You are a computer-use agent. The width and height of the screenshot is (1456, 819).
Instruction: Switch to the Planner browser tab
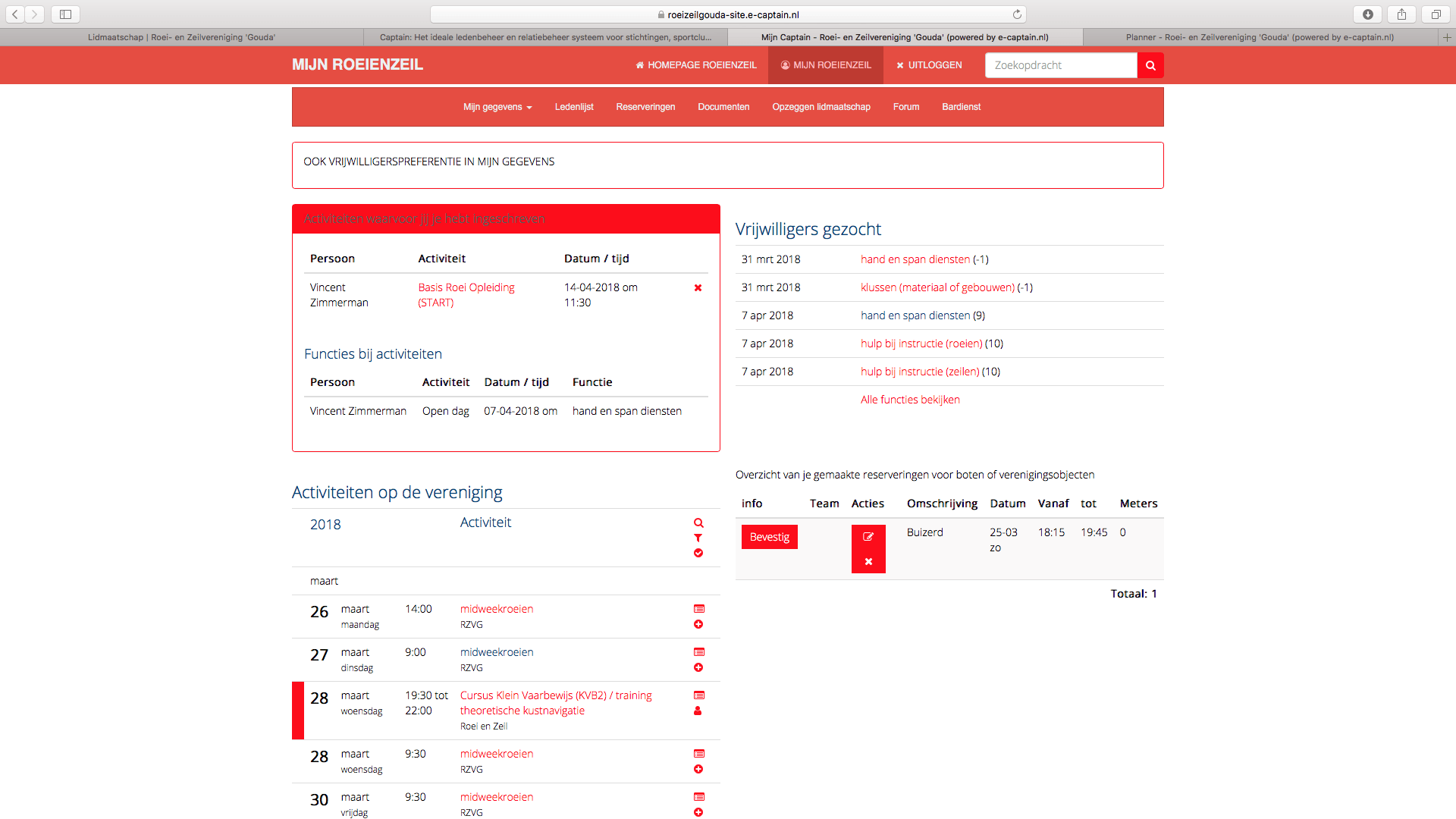[1259, 37]
